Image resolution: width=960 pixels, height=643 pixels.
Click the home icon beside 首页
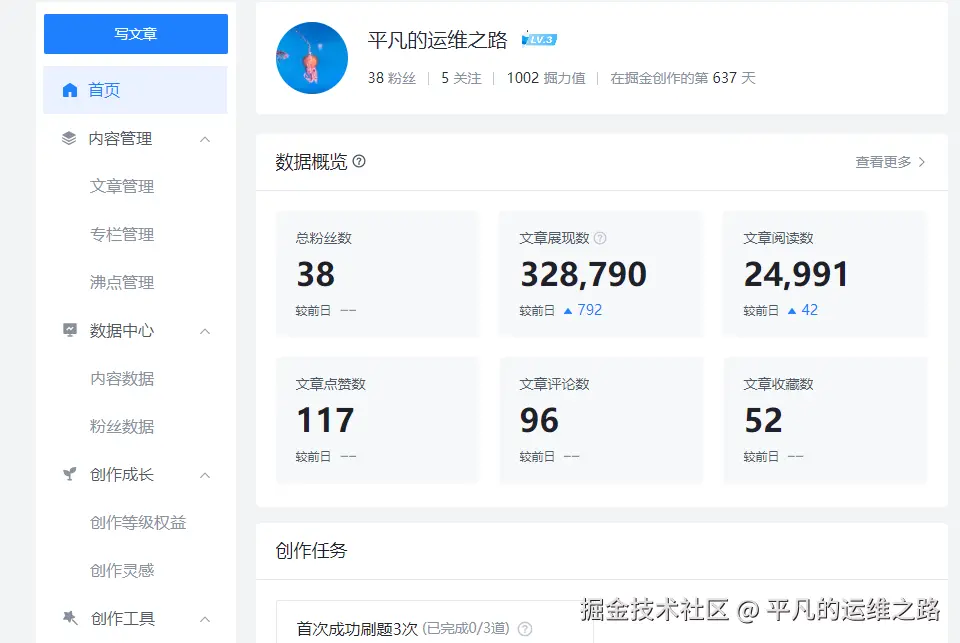pyautogui.click(x=70, y=90)
